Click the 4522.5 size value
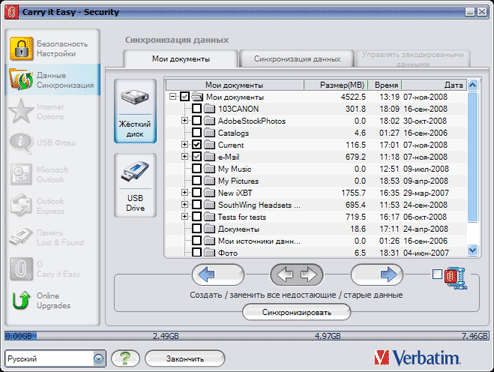 click(x=353, y=97)
